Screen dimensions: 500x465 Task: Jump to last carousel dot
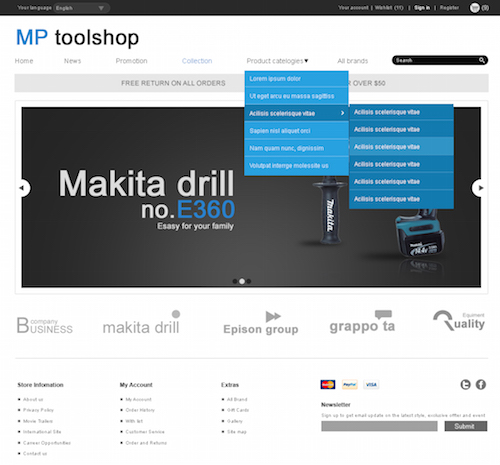click(249, 281)
